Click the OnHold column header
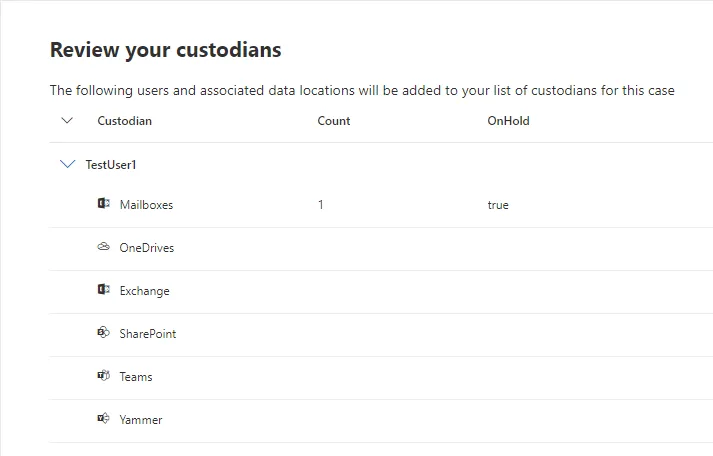713x456 pixels. pos(508,121)
